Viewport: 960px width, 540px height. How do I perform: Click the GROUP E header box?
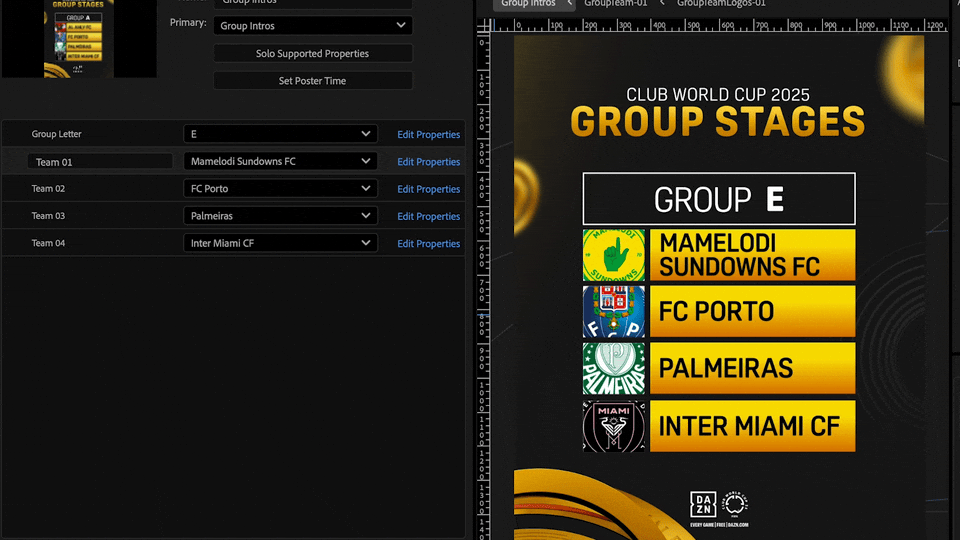[x=719, y=199]
